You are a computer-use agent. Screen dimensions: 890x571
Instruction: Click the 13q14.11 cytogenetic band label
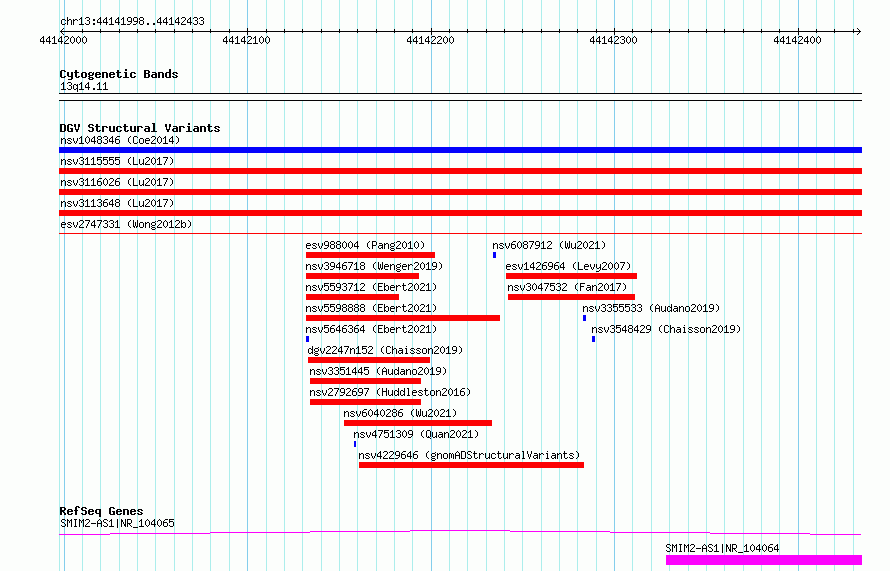point(84,86)
